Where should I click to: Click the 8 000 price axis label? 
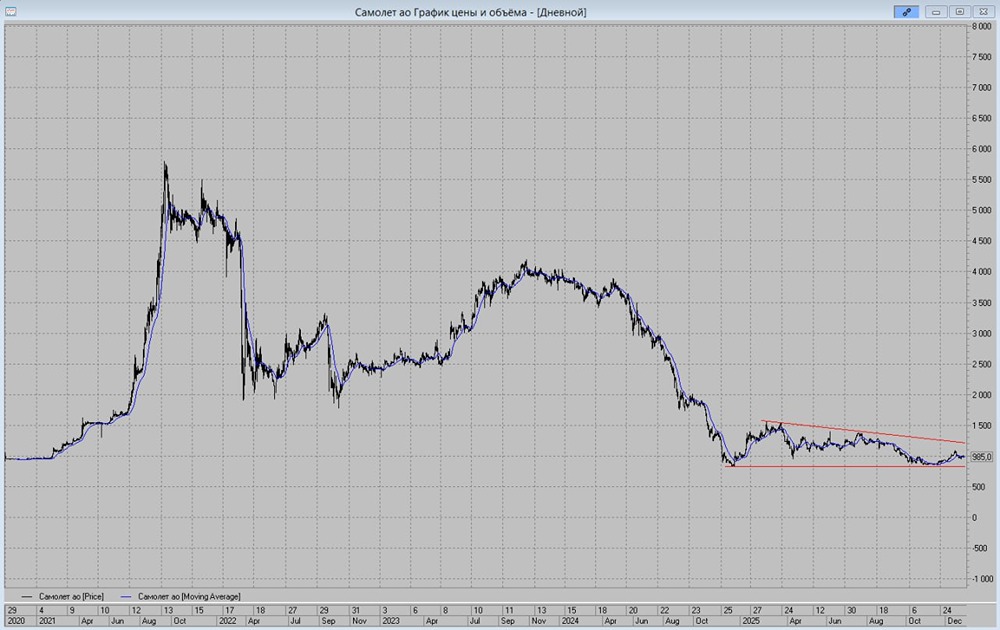982,26
